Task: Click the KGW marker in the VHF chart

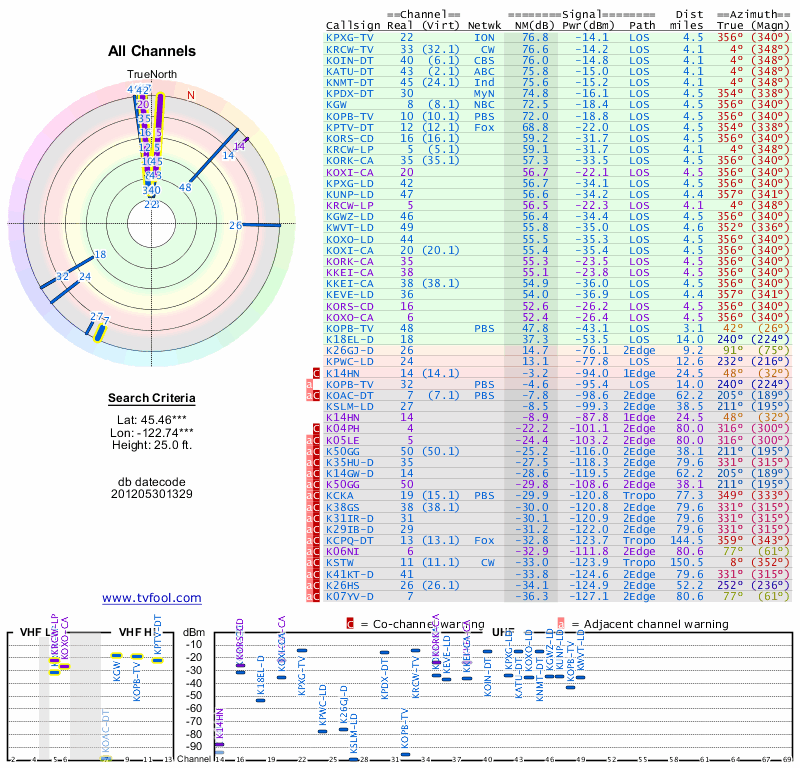Action: click(116, 656)
